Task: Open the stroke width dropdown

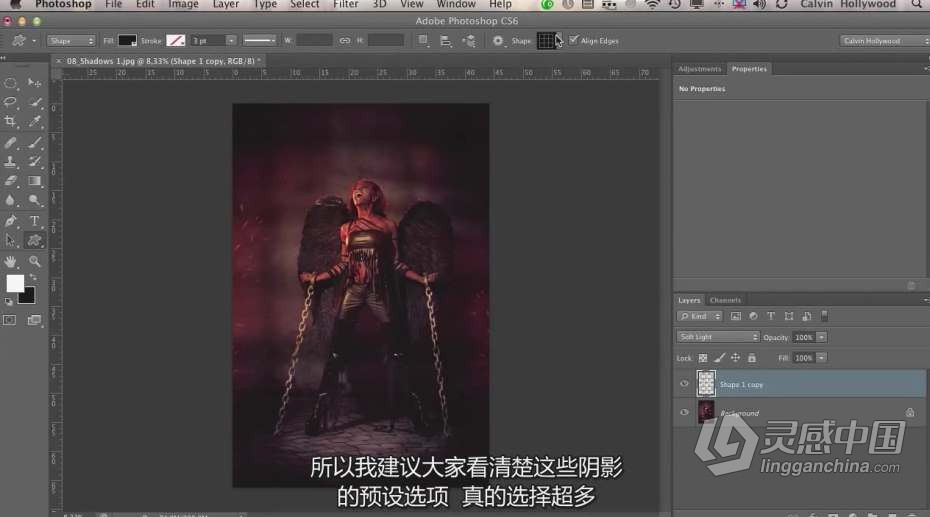Action: click(231, 40)
